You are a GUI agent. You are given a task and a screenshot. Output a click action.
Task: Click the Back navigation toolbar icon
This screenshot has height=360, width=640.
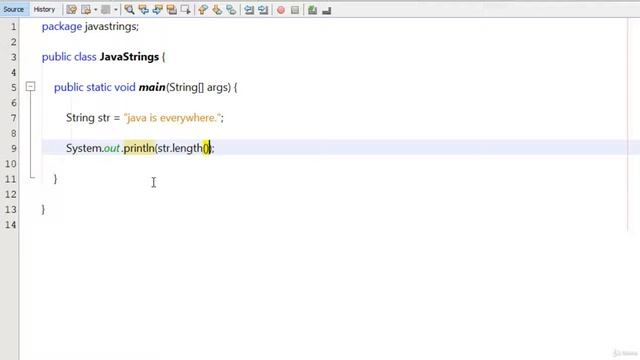86,10
